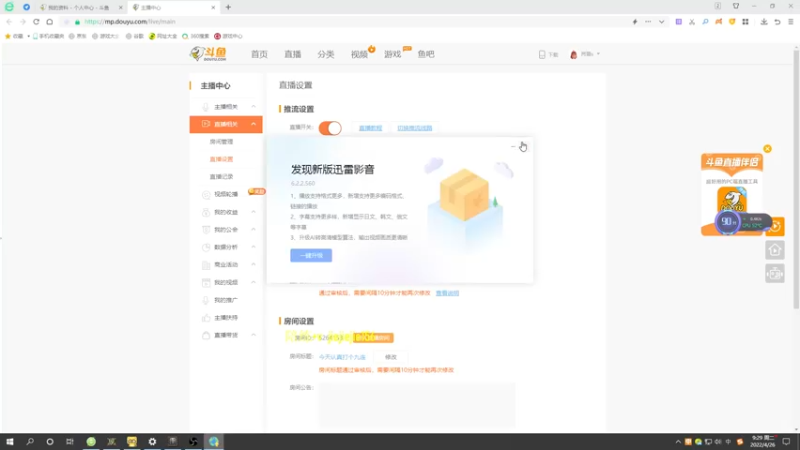Select 房间管理 in the sidebar
The width and height of the screenshot is (800, 450).
pos(221,142)
